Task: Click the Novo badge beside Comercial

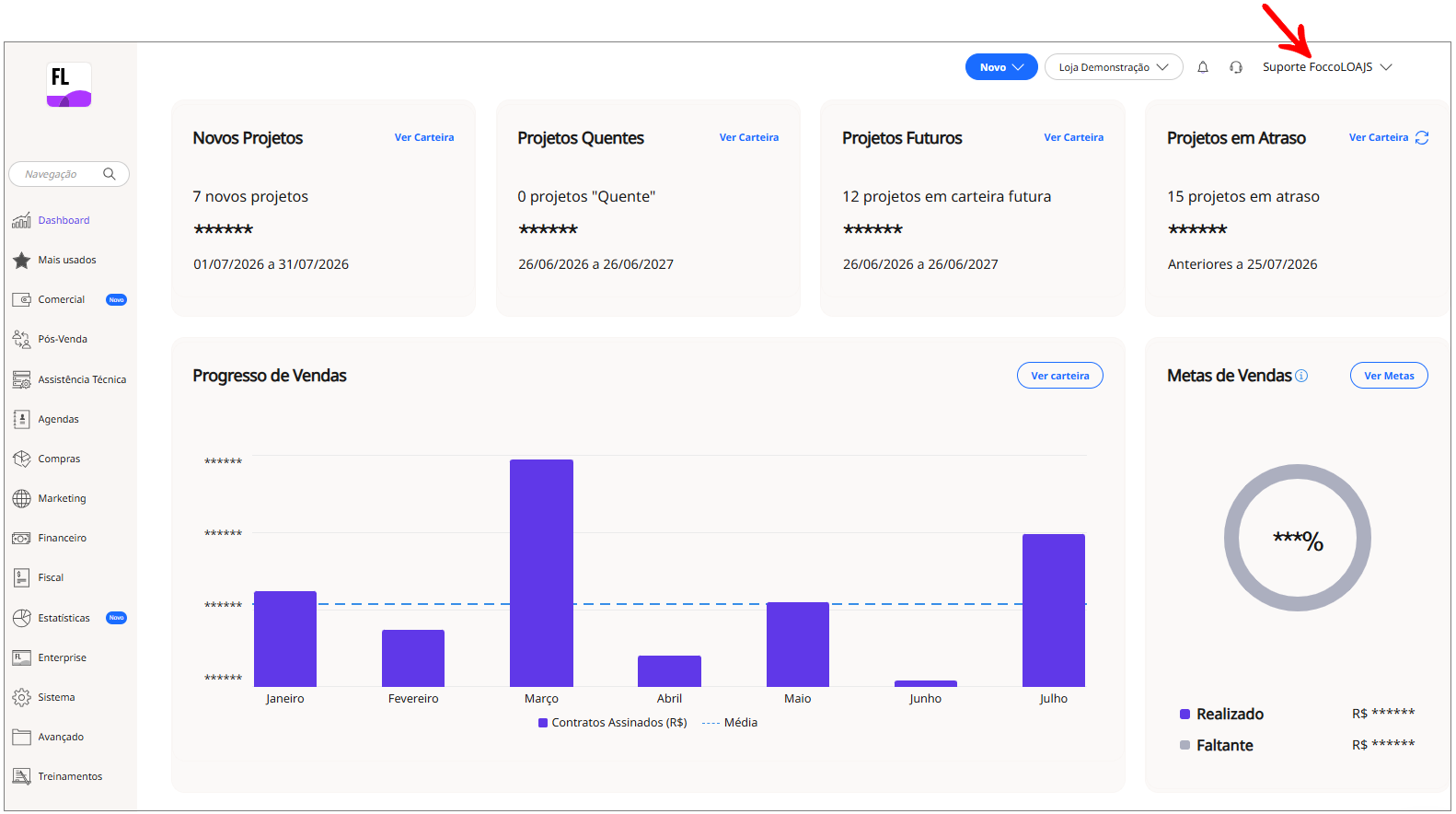Action: point(116,299)
